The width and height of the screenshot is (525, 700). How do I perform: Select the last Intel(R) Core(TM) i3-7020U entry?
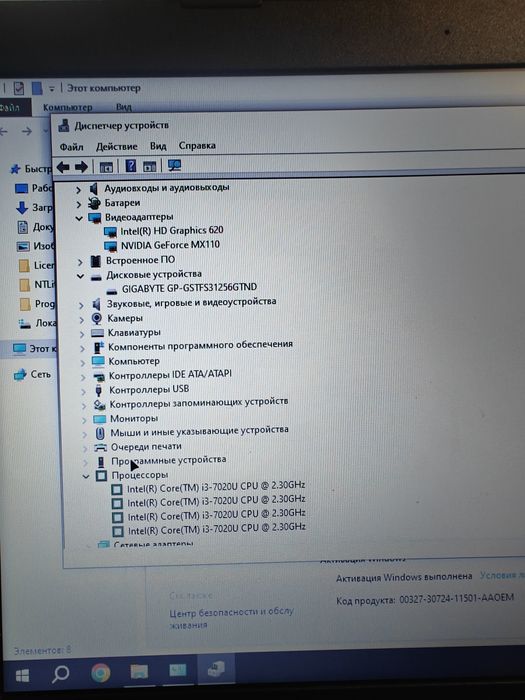point(217,529)
